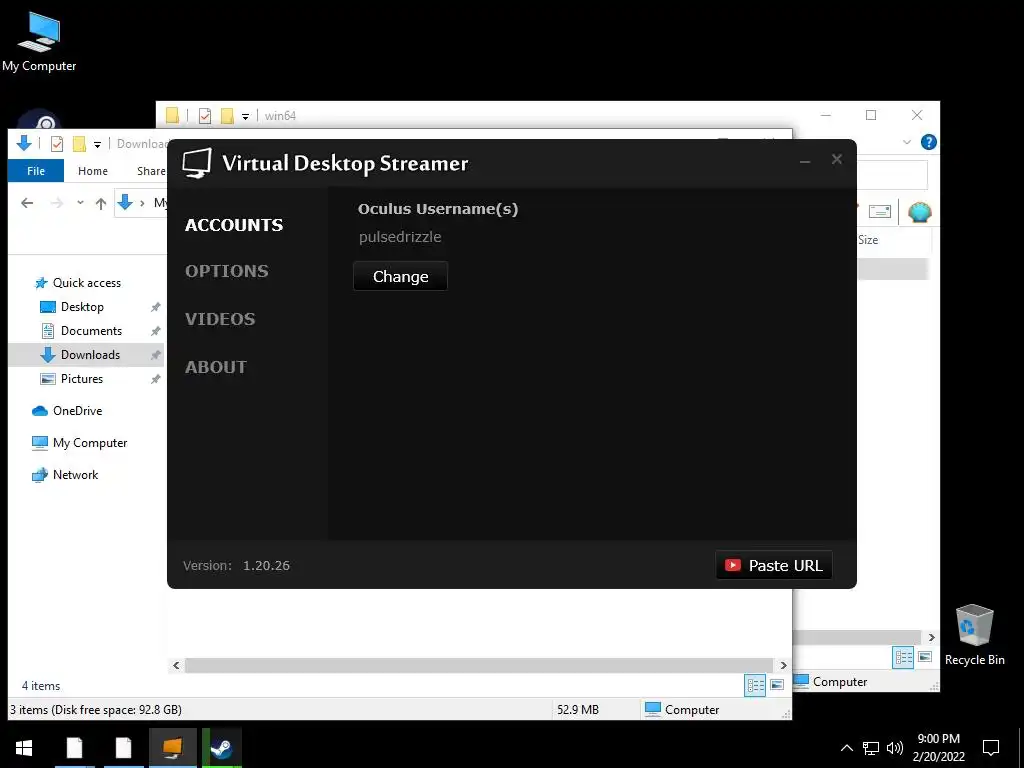The width and height of the screenshot is (1024, 768).
Task: Click the Downloads arrow icon in address bar
Action: [x=125, y=202]
